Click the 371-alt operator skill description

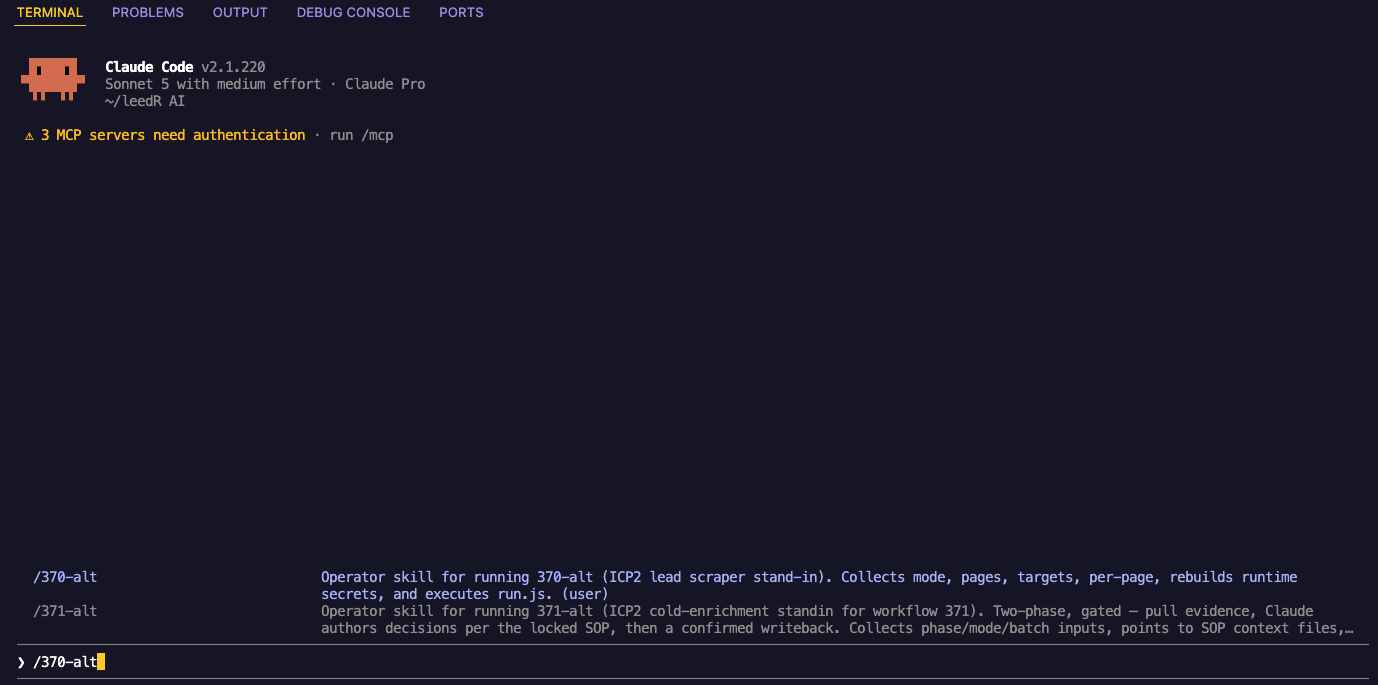pyautogui.click(x=838, y=619)
